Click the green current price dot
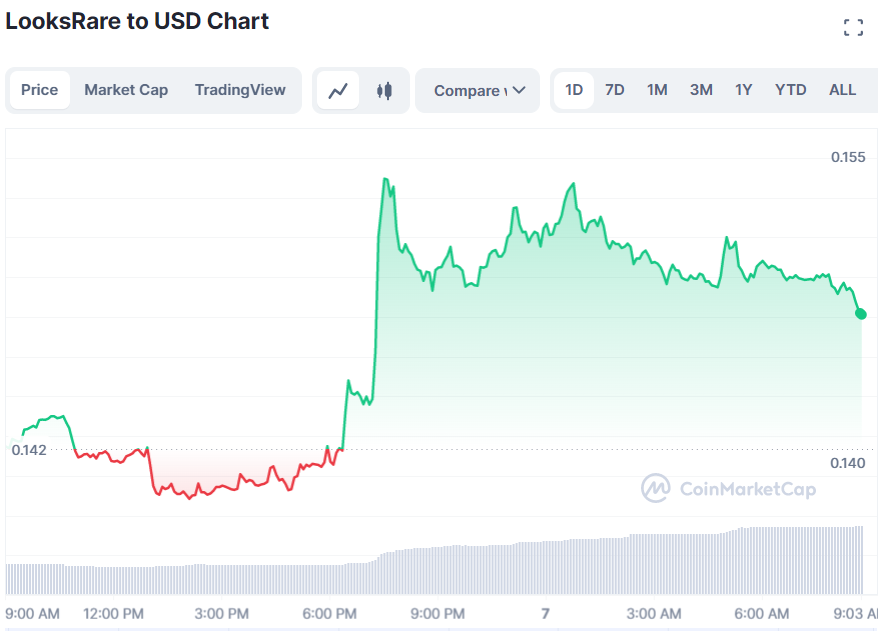The width and height of the screenshot is (880, 631). 861,314
